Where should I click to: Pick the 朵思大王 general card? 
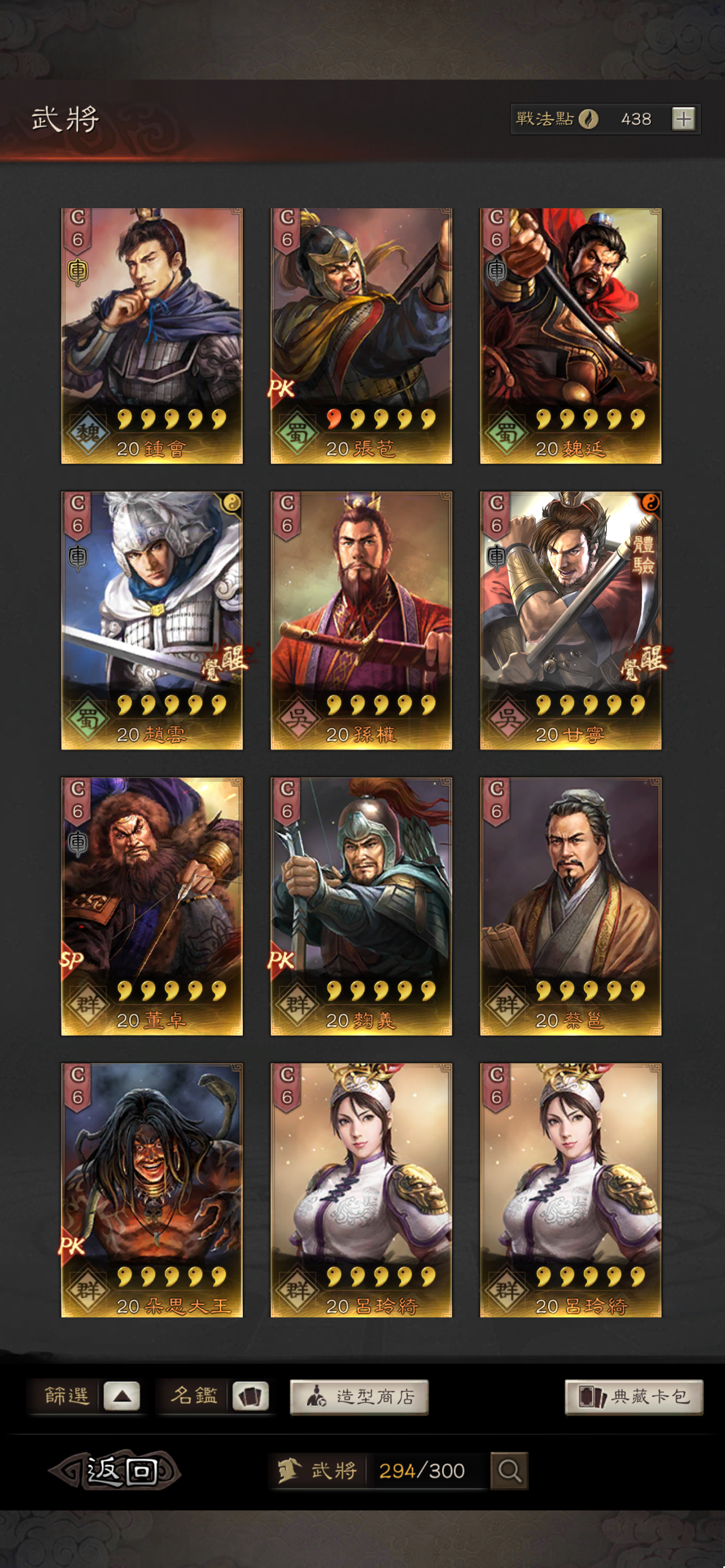pos(151,1190)
